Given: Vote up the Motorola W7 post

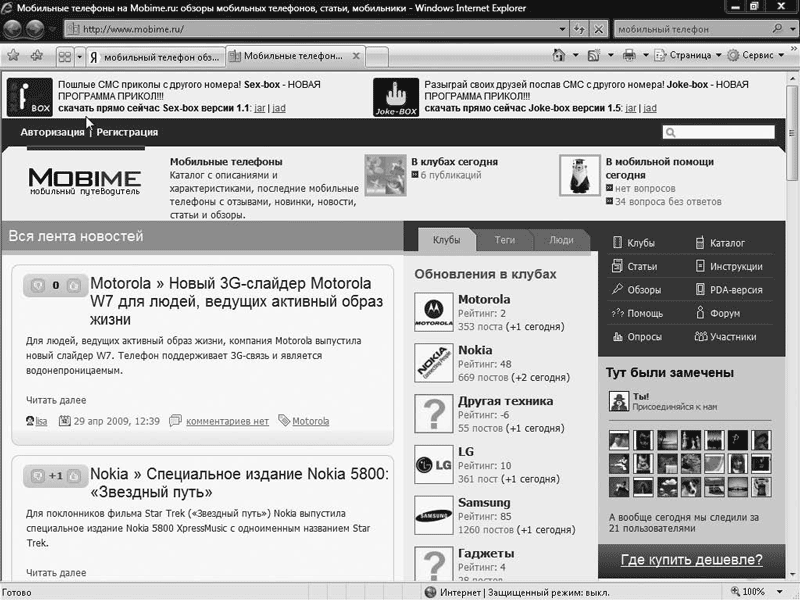Looking at the screenshot, I should (74, 285).
